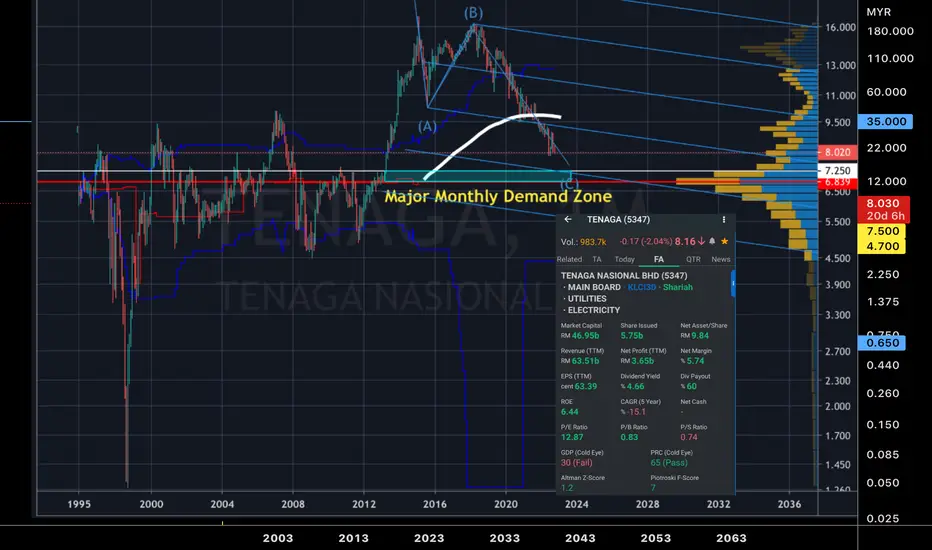This screenshot has height=550, width=932.
Task: Set a price alert with the bell icon
Action: pos(712,241)
